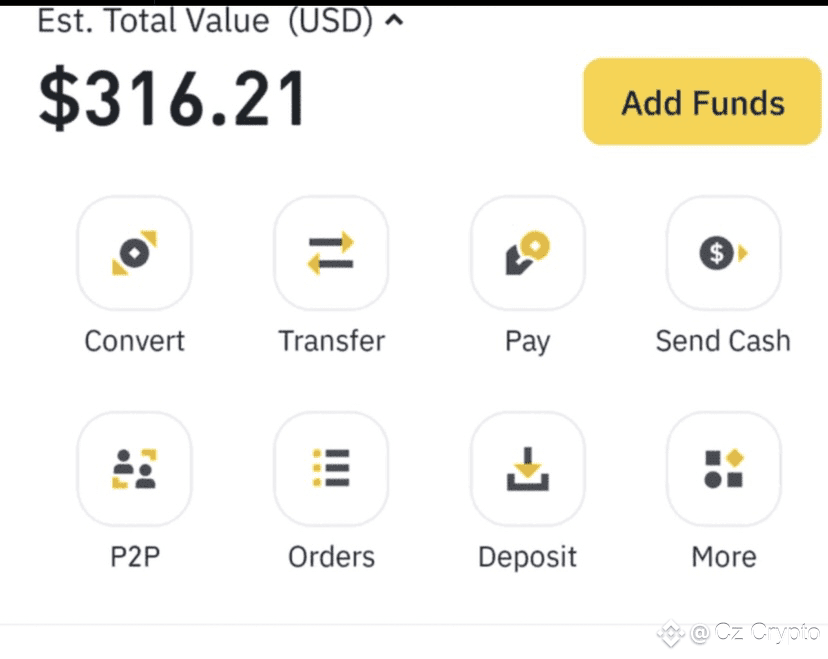This screenshot has height=659, width=828.
Task: Select the Transfer text label
Action: (x=332, y=341)
